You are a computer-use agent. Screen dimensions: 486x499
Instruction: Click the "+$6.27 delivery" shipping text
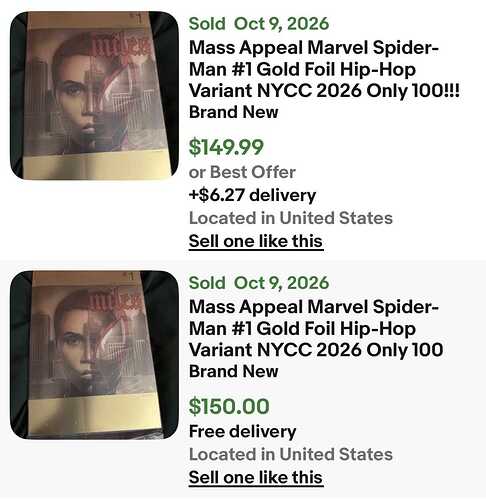(x=252, y=195)
